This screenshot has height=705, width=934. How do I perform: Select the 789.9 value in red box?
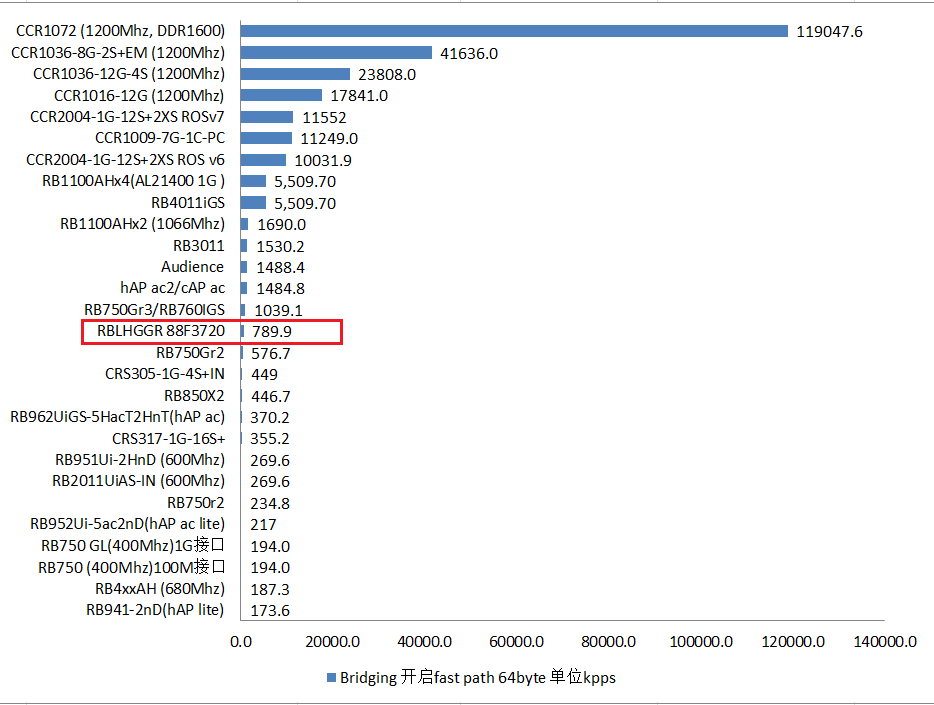(271, 331)
